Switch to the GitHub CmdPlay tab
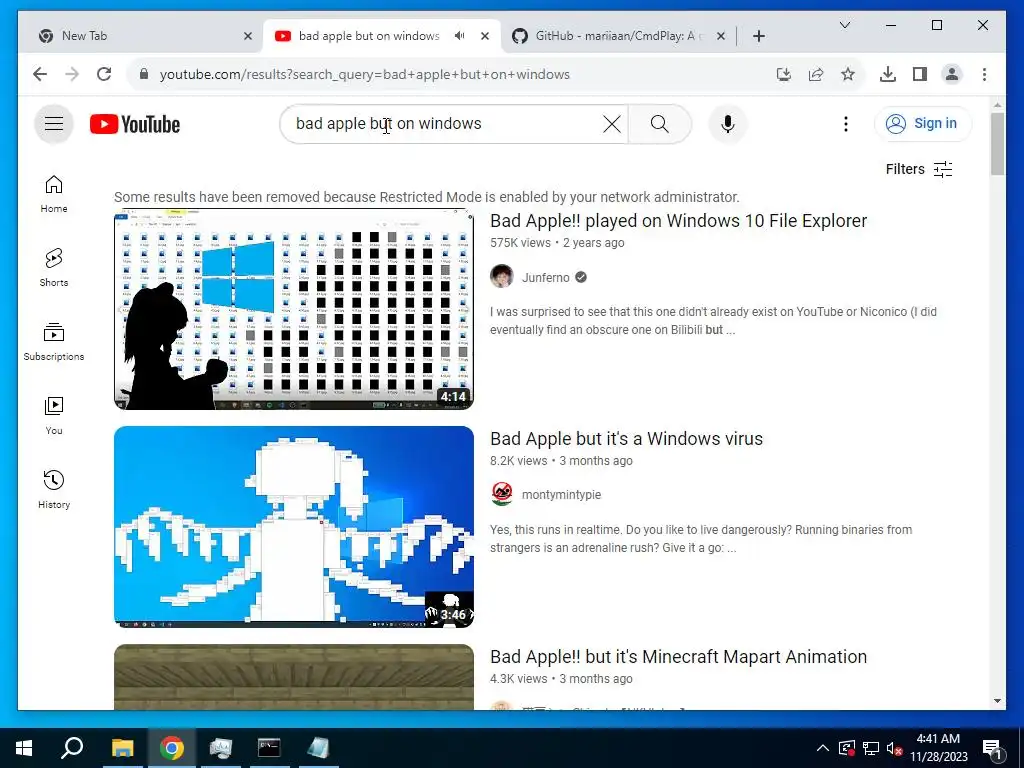 (x=614, y=36)
